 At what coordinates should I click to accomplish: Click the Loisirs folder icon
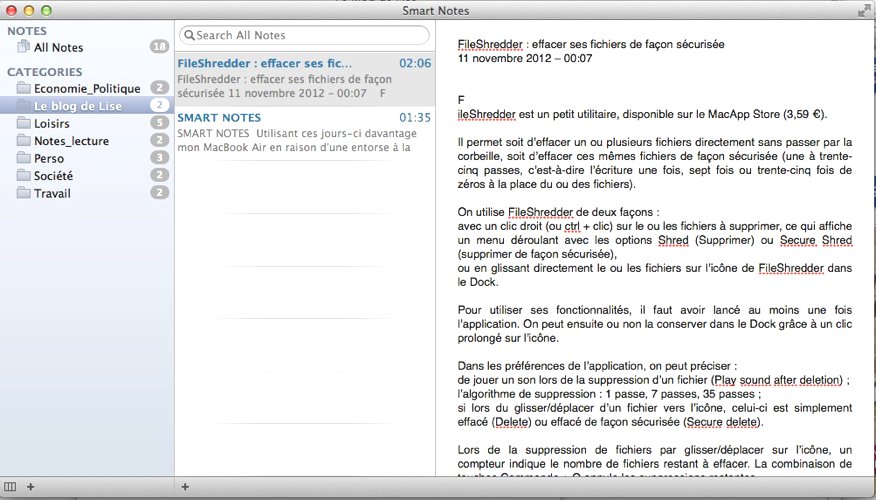coord(24,123)
